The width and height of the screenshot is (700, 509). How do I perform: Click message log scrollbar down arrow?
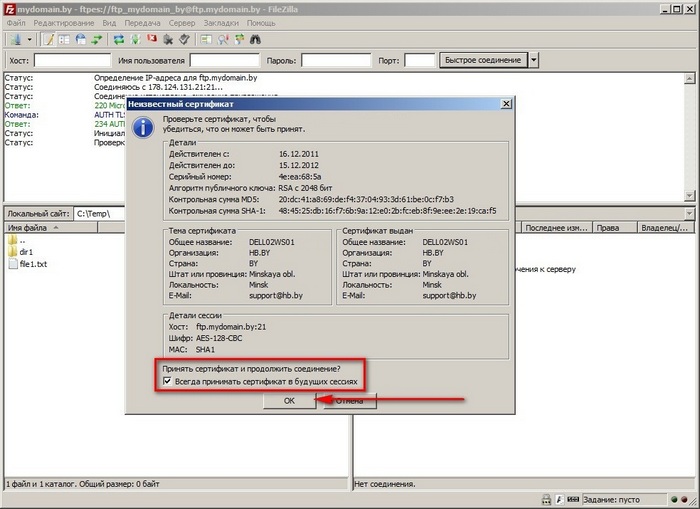click(x=689, y=196)
